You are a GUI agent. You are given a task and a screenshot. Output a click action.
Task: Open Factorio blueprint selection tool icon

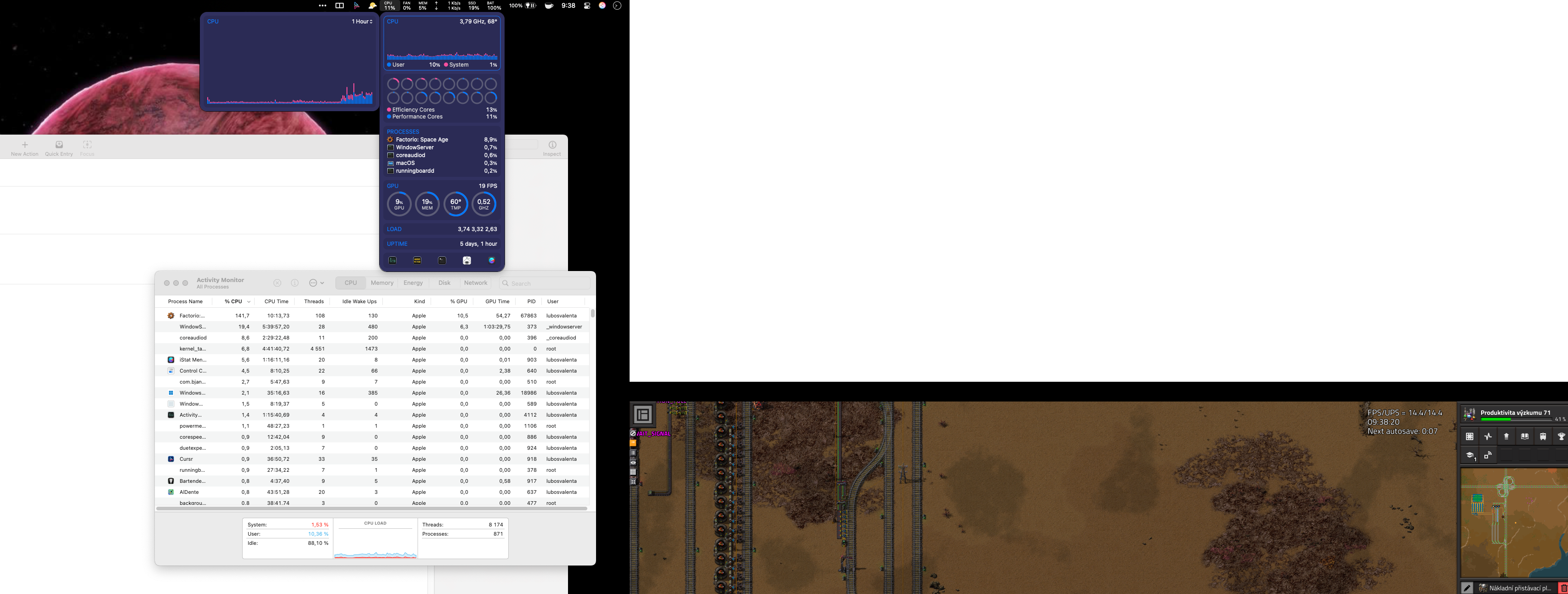tap(1469, 436)
